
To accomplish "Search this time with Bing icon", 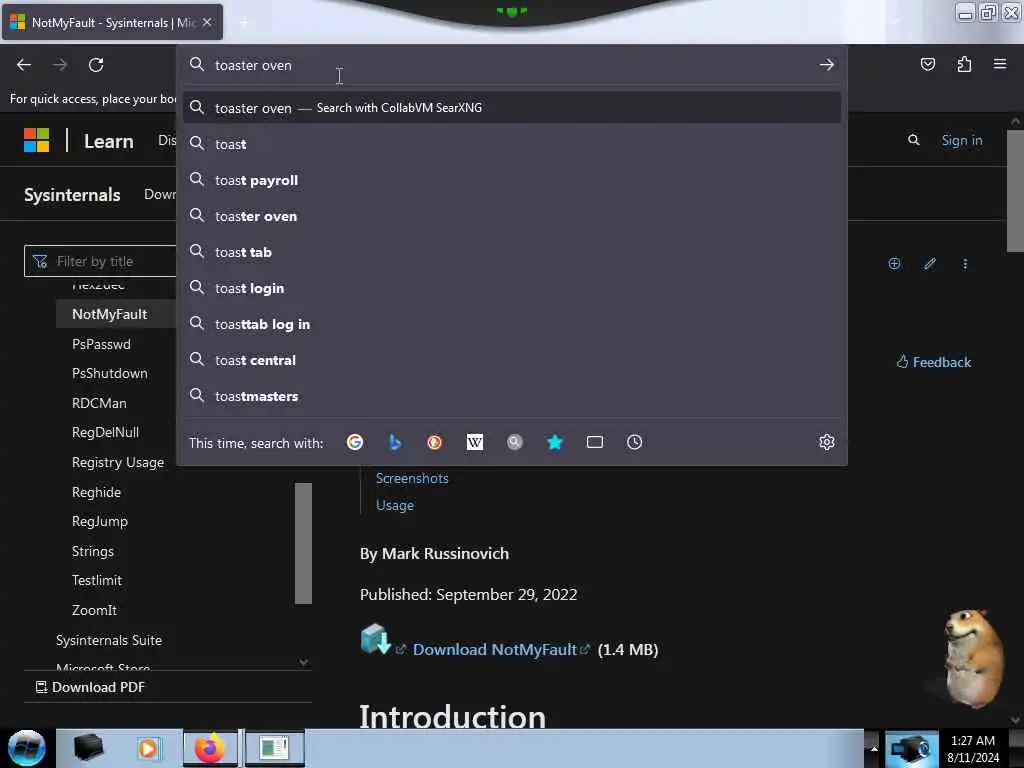I will tap(394, 442).
